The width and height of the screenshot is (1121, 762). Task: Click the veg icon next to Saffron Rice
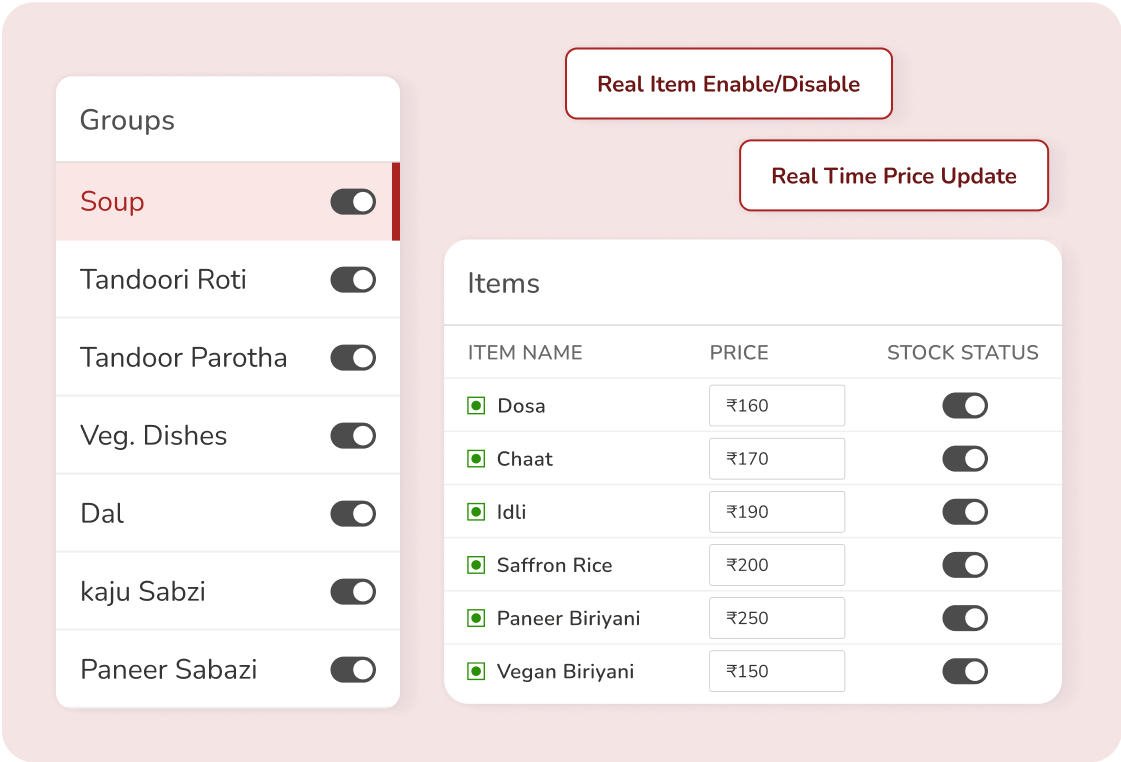(476, 565)
